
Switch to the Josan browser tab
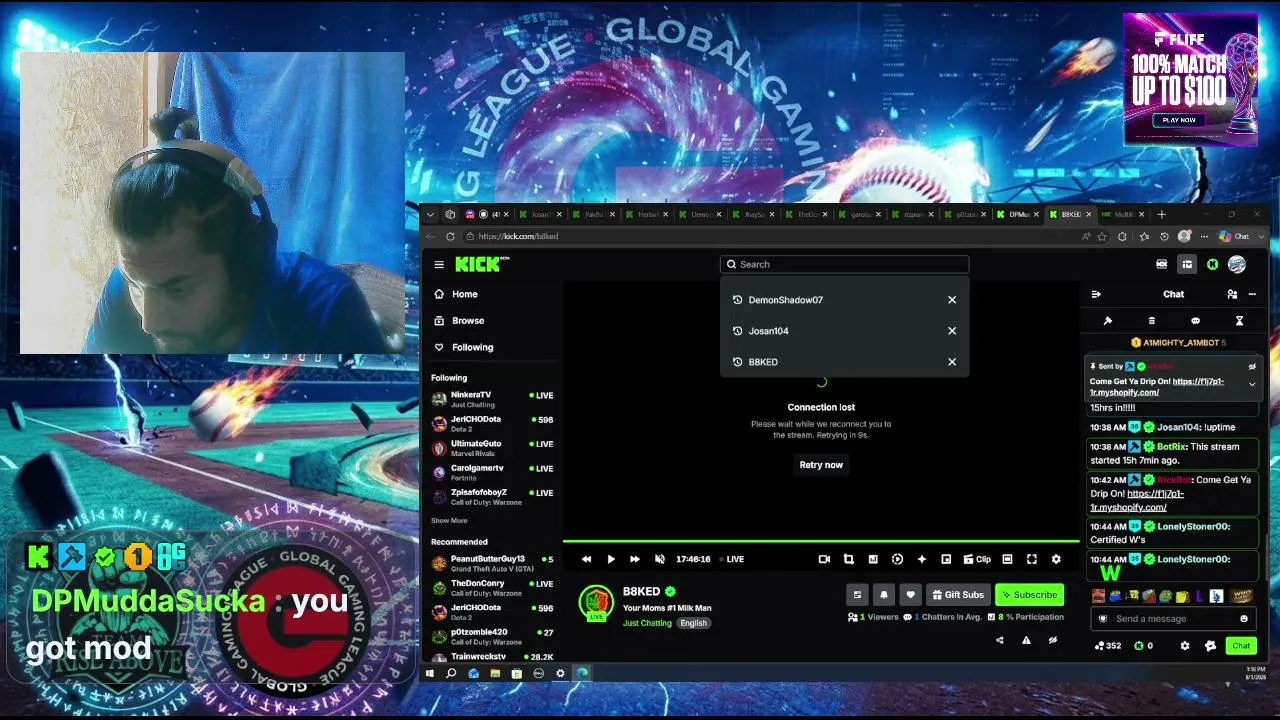[541, 214]
